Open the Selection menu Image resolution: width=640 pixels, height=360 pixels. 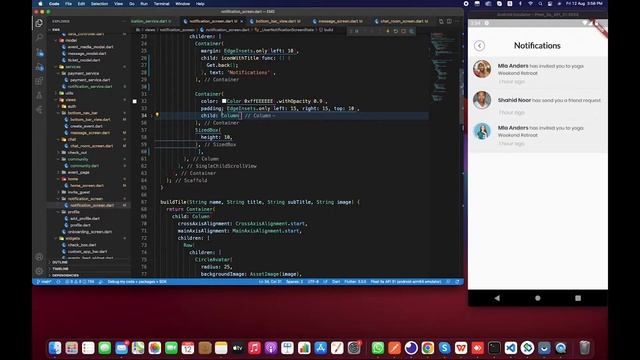[x=99, y=4]
